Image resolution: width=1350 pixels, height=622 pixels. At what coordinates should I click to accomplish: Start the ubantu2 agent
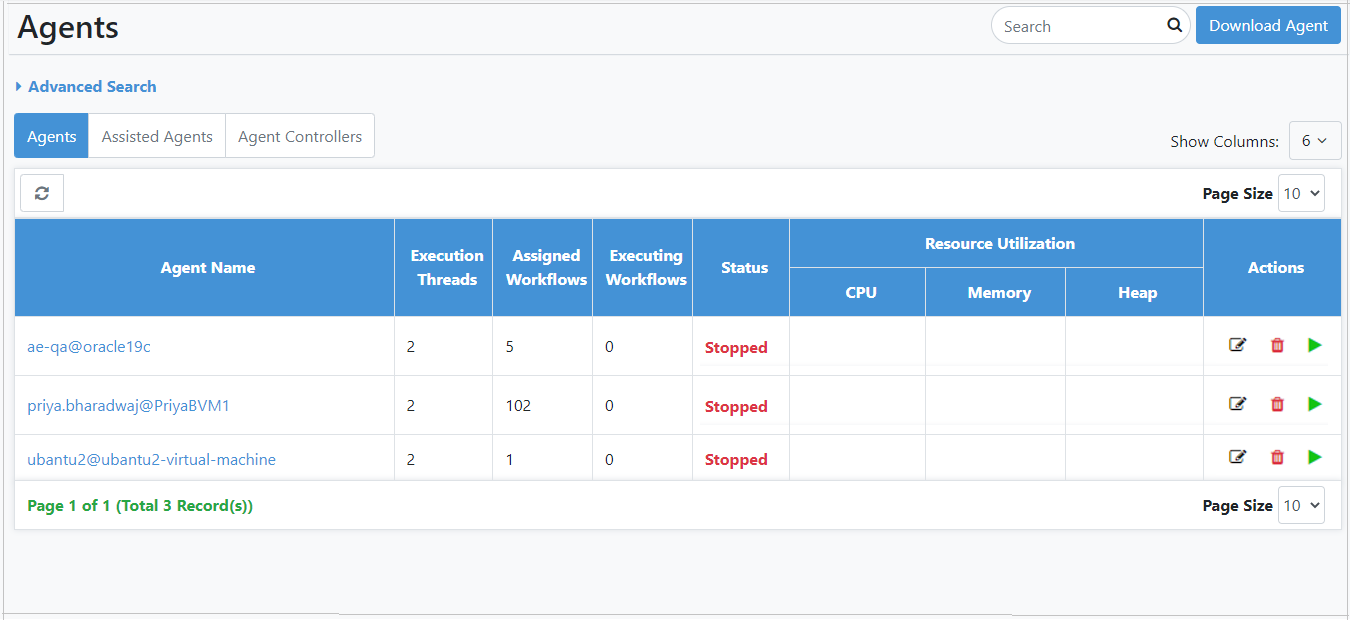(1315, 457)
